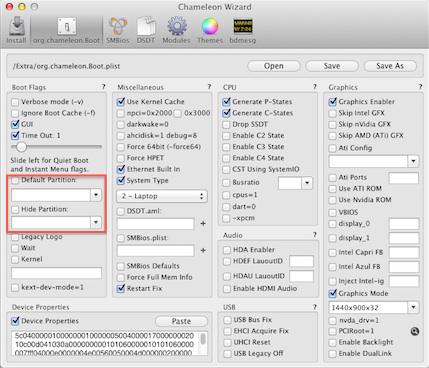429x368 pixels.
Task: Click the Intel Capri FB input field
Action: [x=404, y=252]
